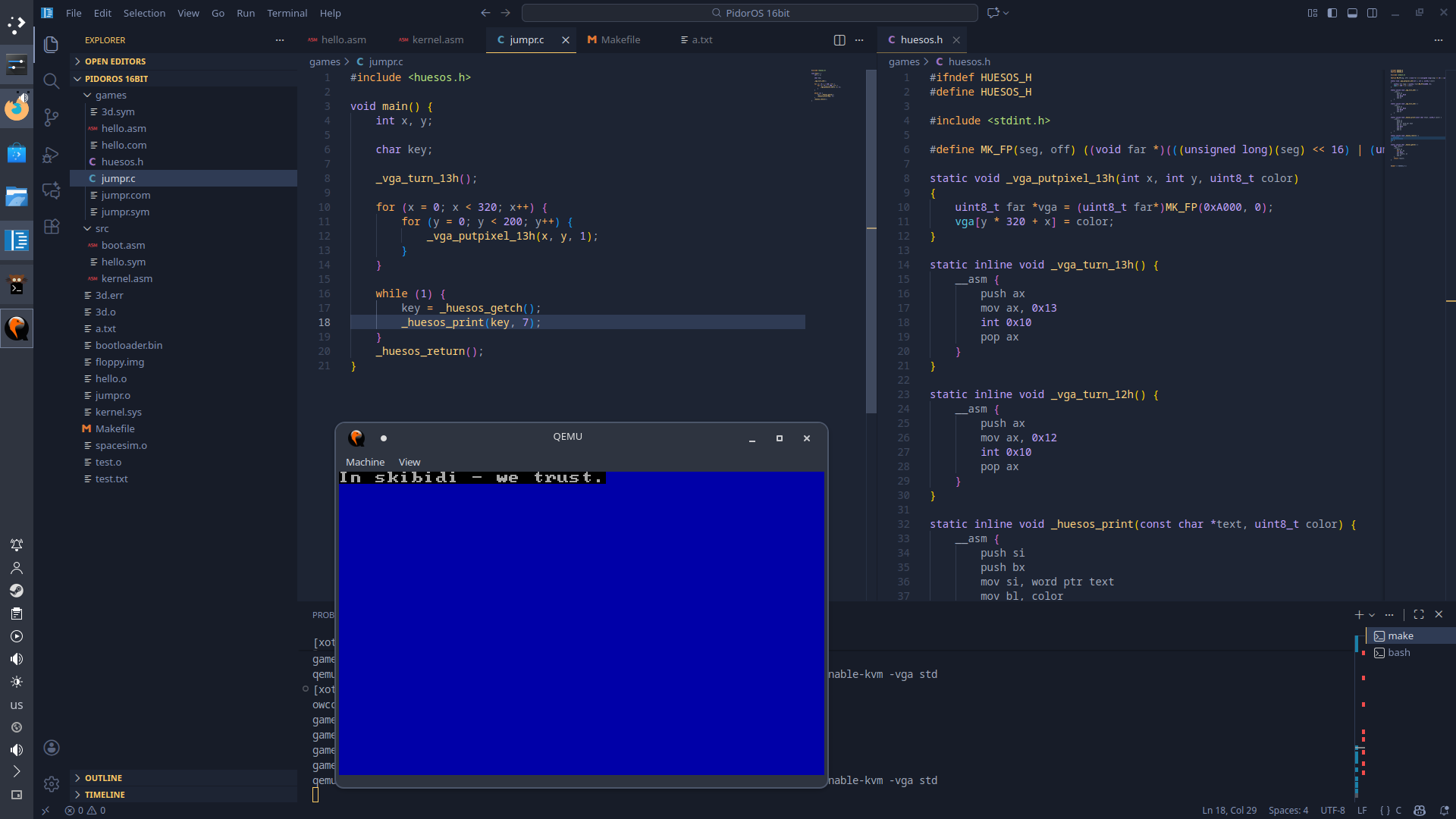The width and height of the screenshot is (1456, 819).
Task: Toggle the secondary side bar
Action: (x=1373, y=13)
